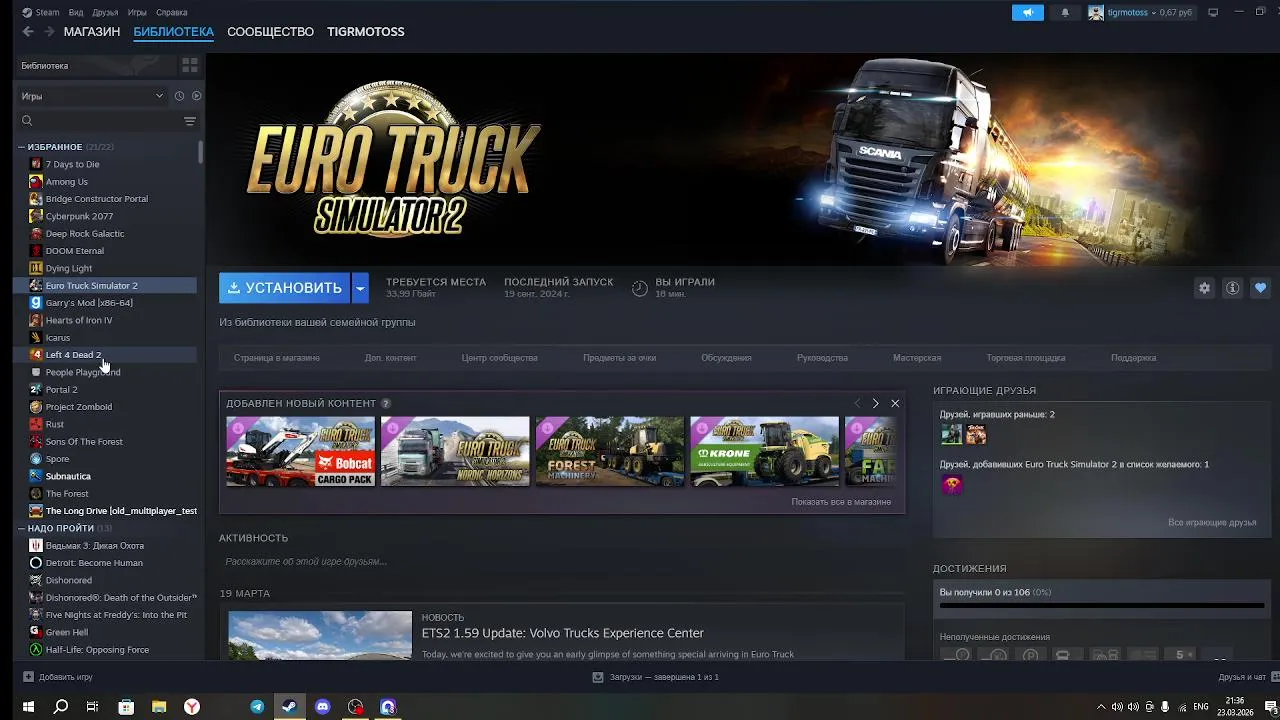Open the Nordic Horizons DLC thumbnail
Screen dimensions: 1280x720
(455, 451)
